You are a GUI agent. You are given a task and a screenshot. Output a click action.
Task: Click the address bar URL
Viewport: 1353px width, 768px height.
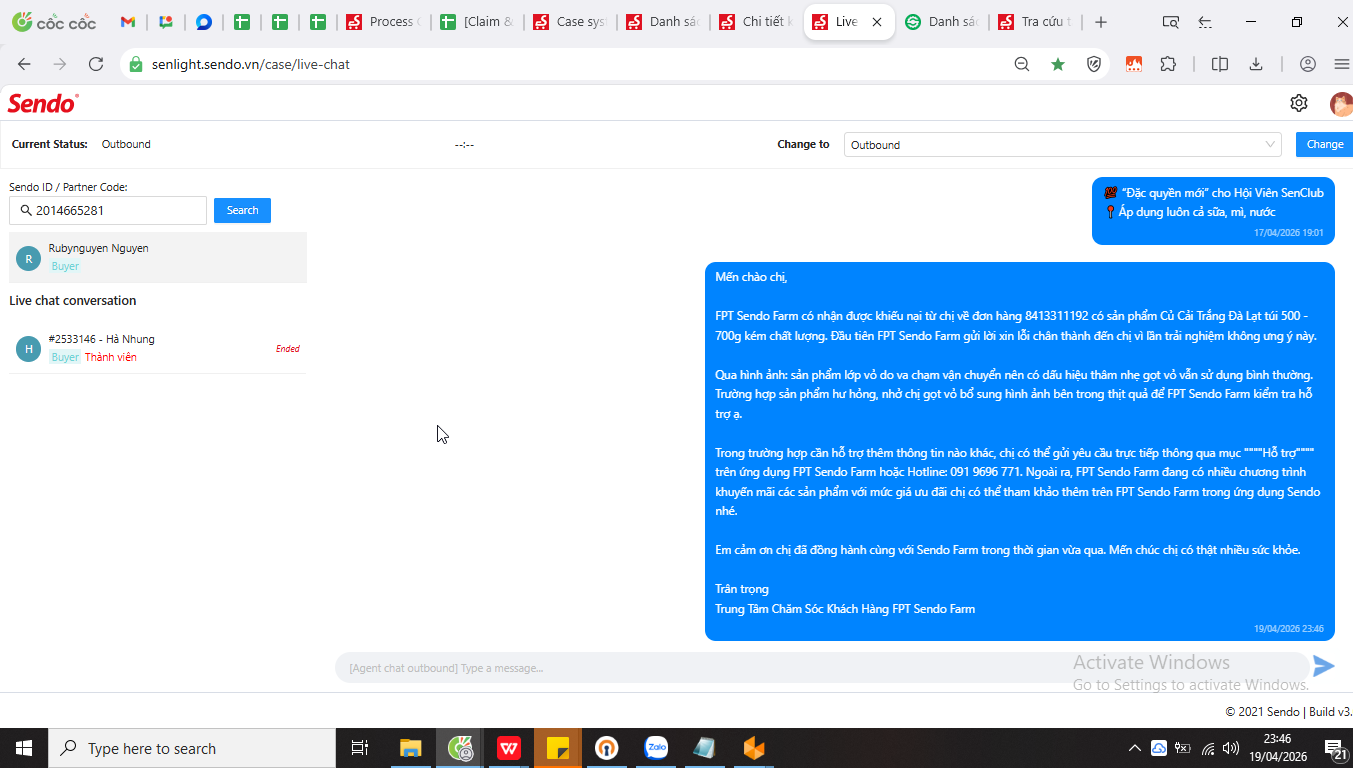pyautogui.click(x=251, y=64)
